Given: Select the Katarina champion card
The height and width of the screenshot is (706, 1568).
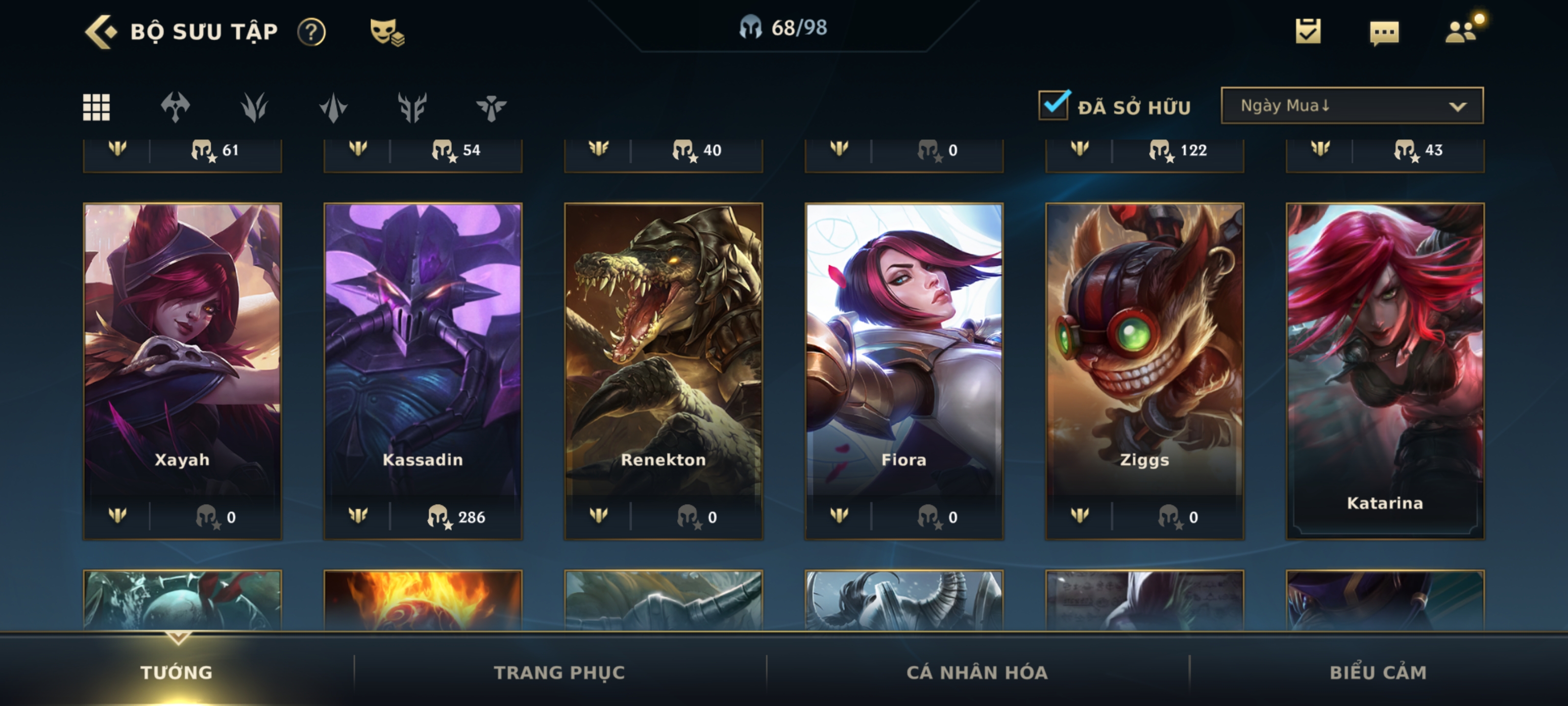Looking at the screenshot, I should (1385, 371).
